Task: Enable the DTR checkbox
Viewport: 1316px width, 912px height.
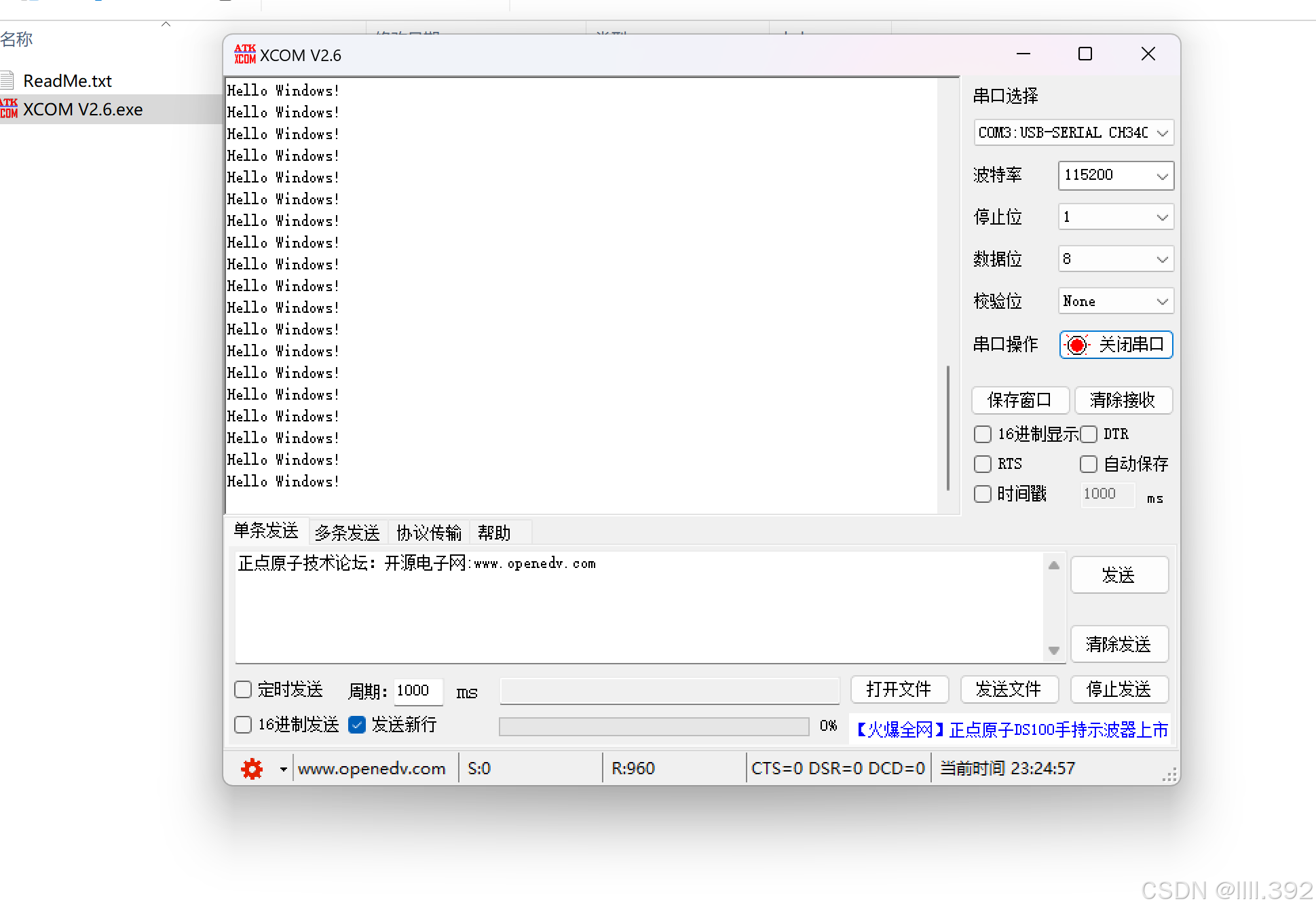Action: point(1089,434)
